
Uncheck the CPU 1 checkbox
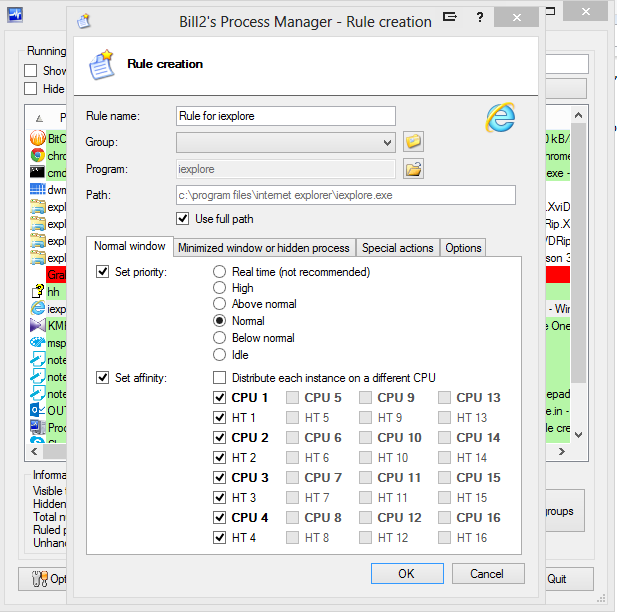pyautogui.click(x=219, y=398)
